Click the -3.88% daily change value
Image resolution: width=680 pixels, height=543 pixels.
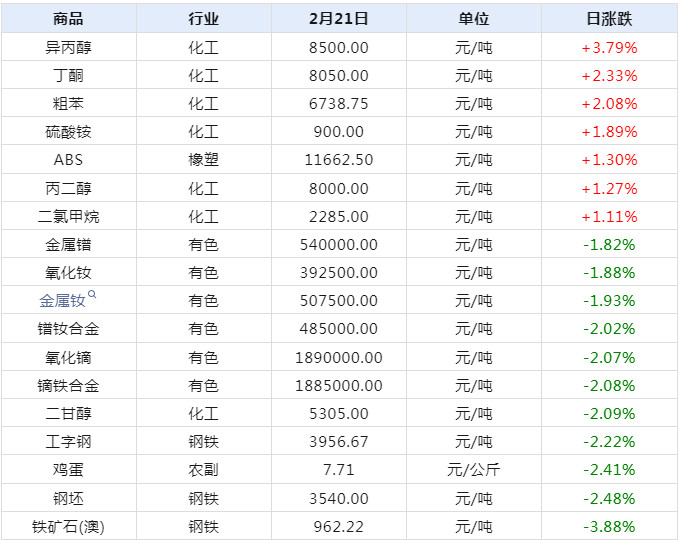pos(609,527)
